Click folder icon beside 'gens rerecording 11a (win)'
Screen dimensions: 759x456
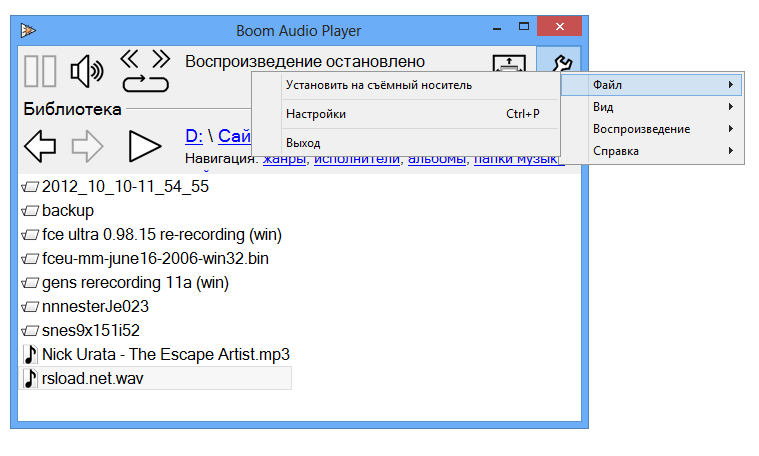[x=30, y=283]
